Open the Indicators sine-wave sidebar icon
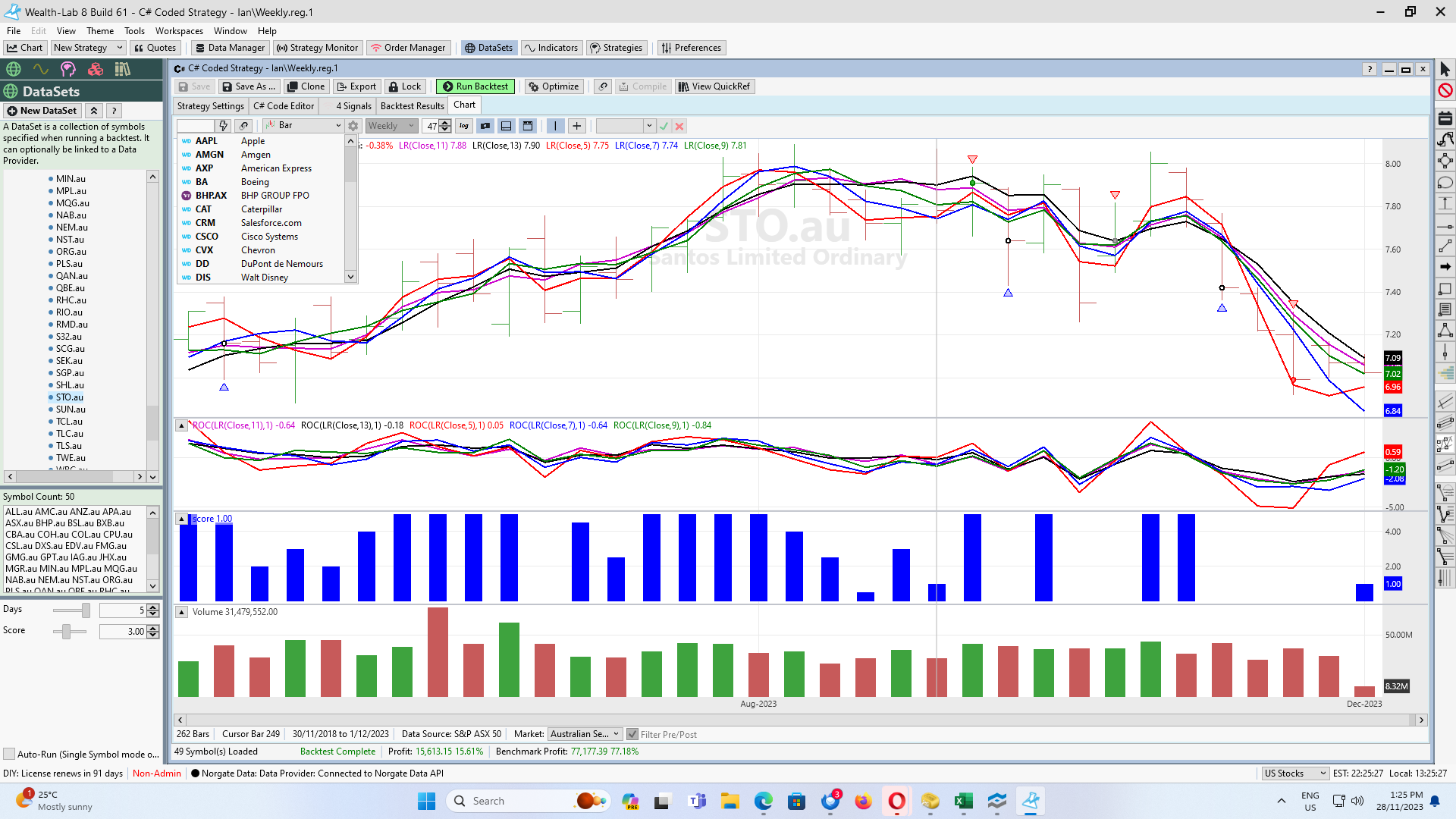Viewport: 1456px width, 819px height. (x=41, y=69)
